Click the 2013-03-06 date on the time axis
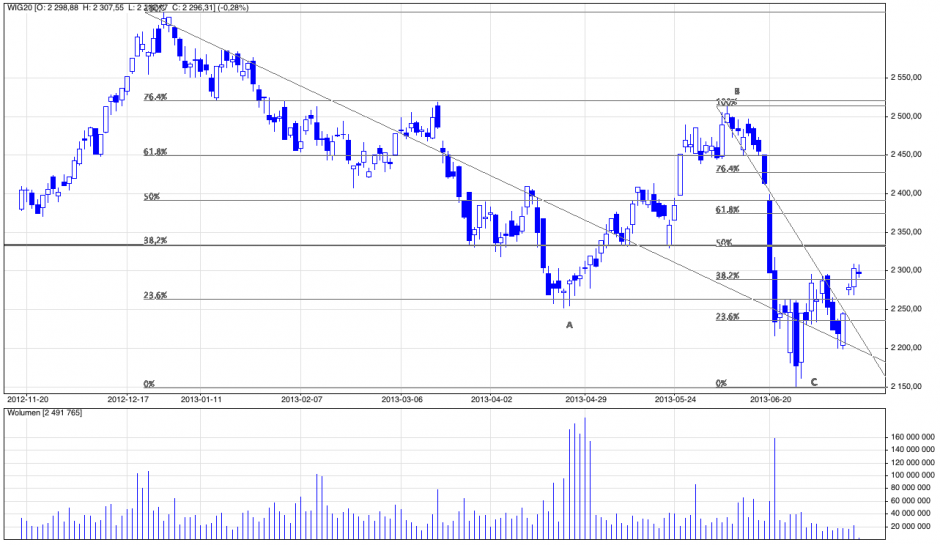The image size is (940, 545). [x=402, y=398]
